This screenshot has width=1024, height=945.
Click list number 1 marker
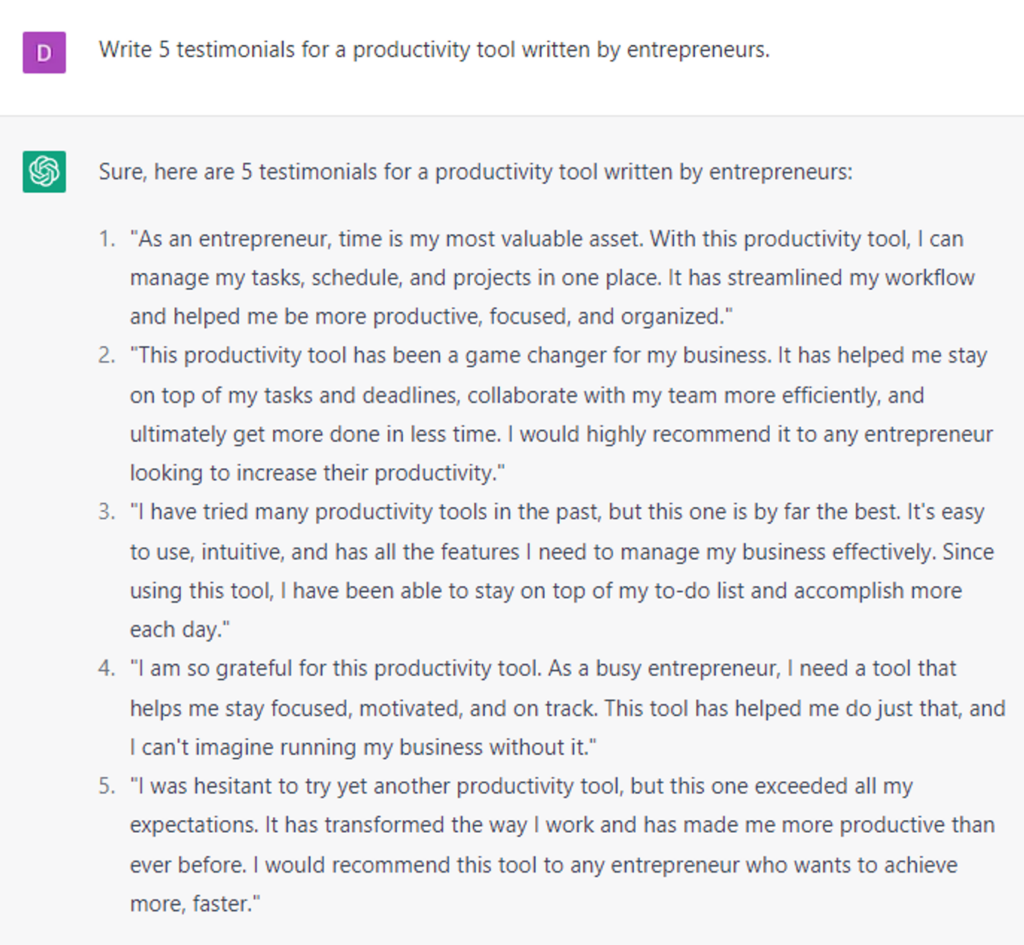pos(106,240)
